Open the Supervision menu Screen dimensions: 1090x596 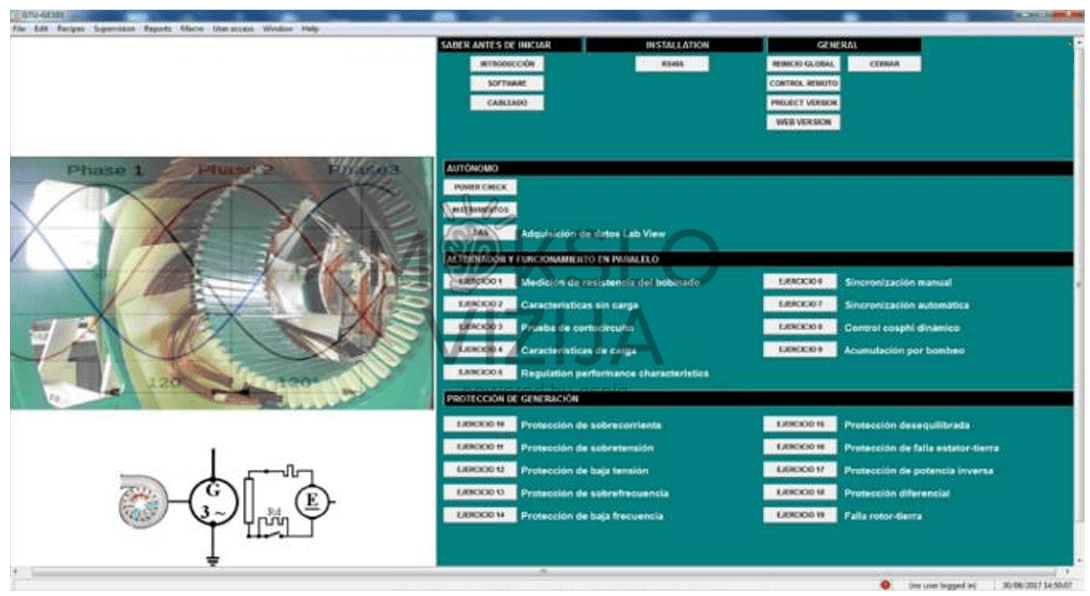pos(113,29)
